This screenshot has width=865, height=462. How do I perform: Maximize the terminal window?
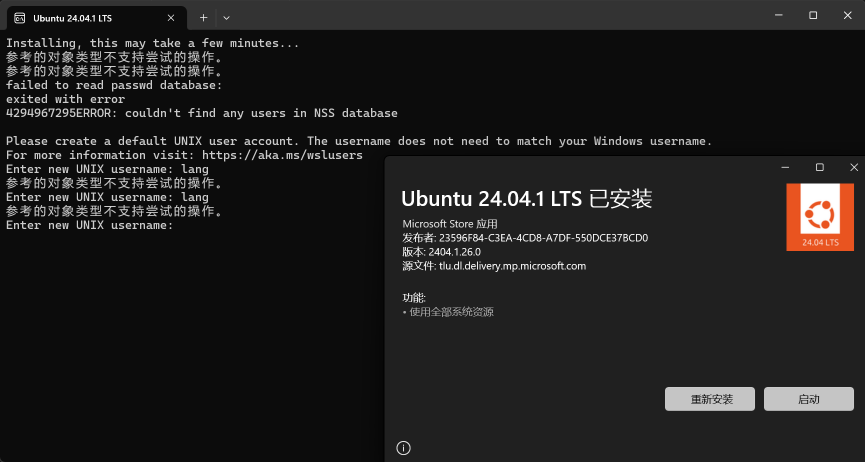(813, 15)
